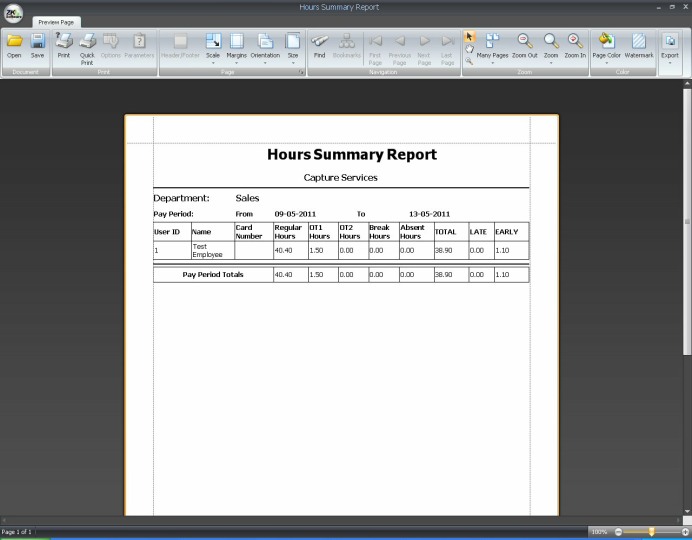Select the pointer mouse tool

pos(469,37)
